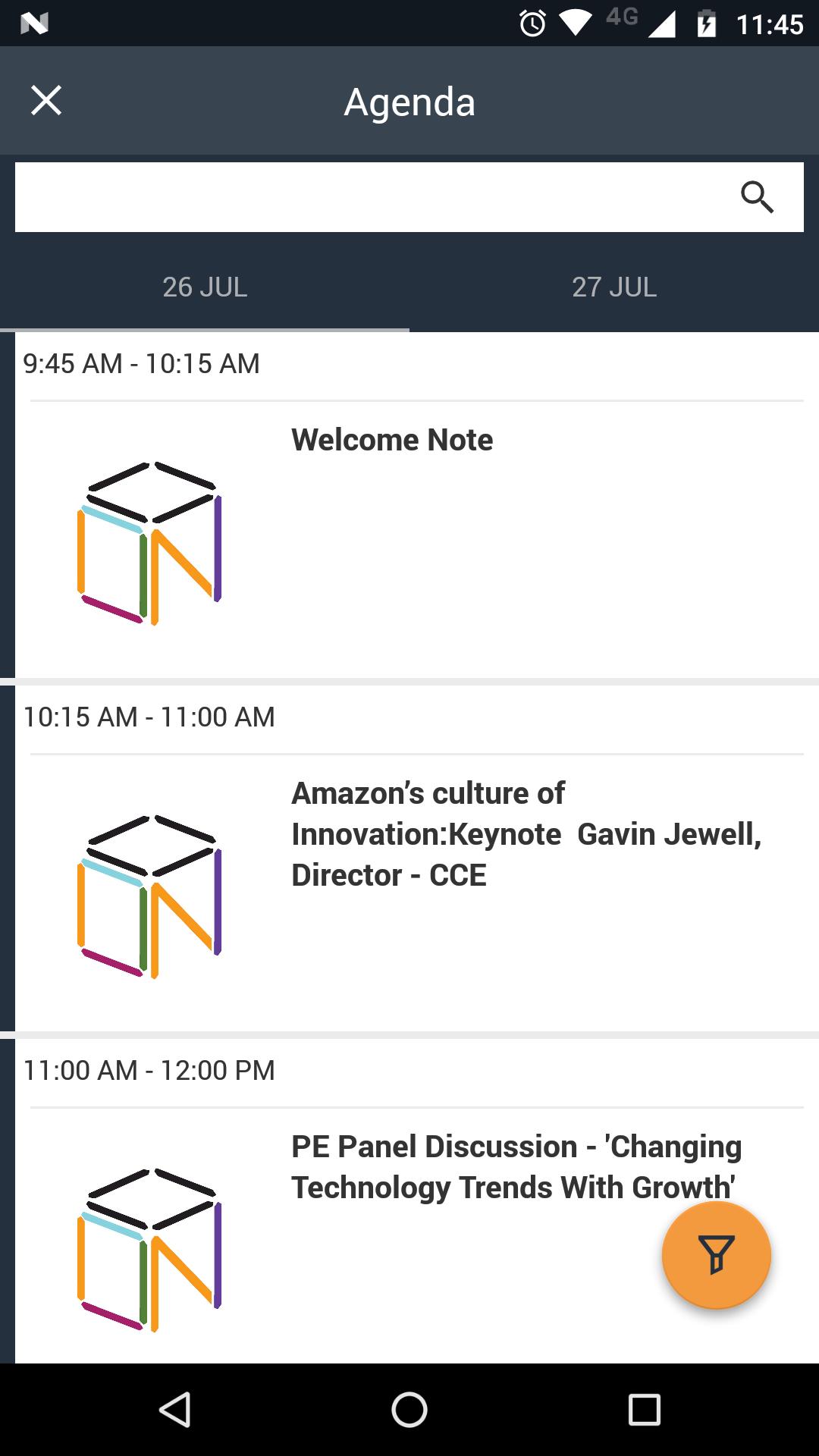Select the 9:45 AM - 10:15 AM time slot
Screen dimensions: 819x1456
point(142,364)
